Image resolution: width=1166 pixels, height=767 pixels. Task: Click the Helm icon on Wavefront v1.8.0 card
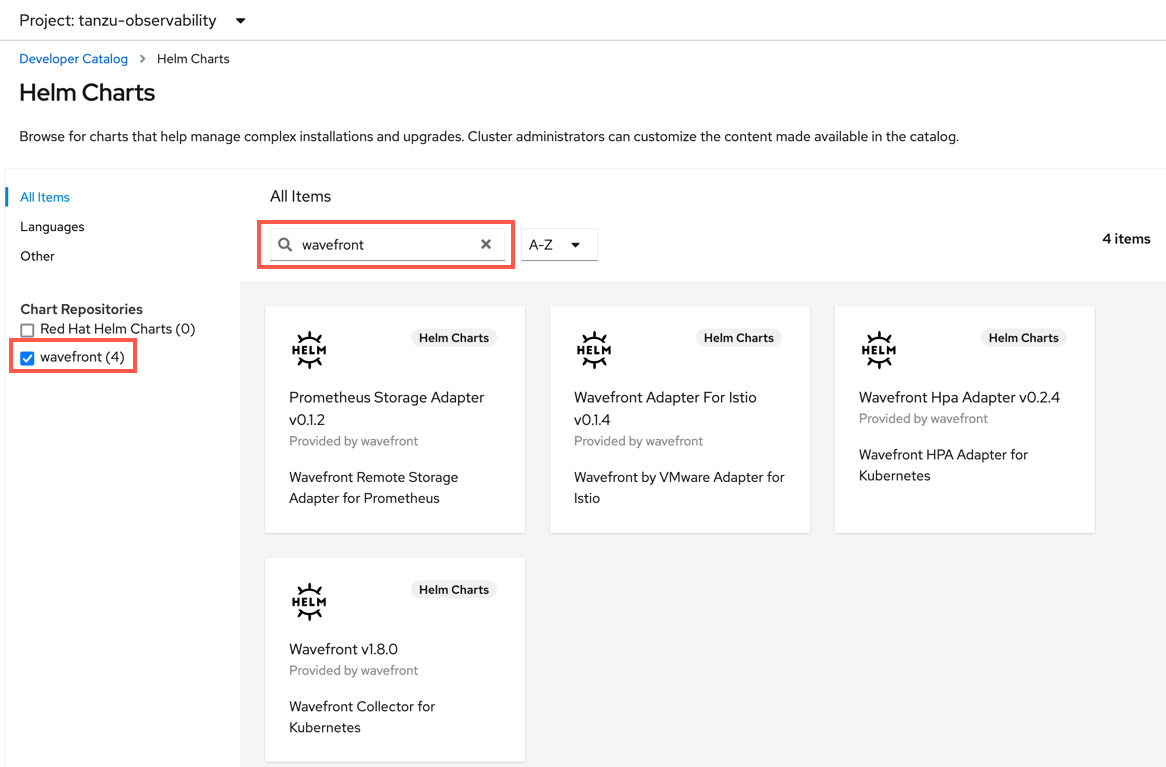click(309, 602)
